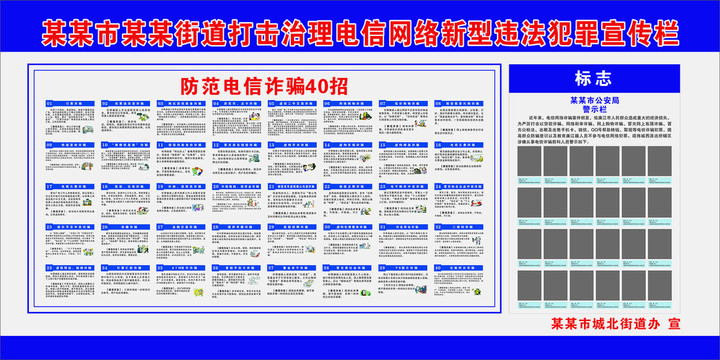Screen dimensions: 720x360
Task: Select the blue header bar numbered 12
Action: pos(236,145)
